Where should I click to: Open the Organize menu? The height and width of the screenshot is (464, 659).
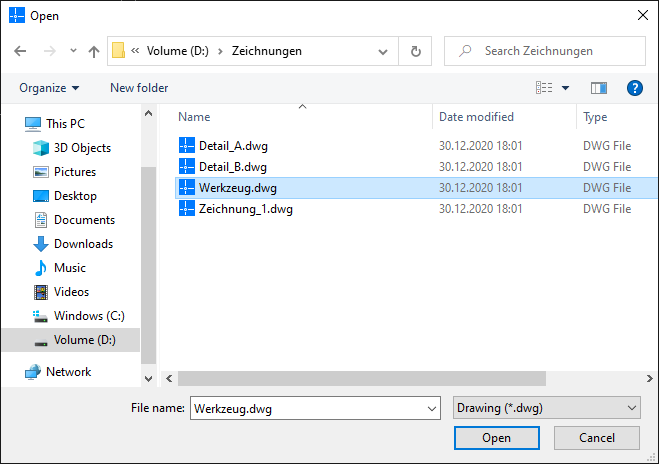coord(49,88)
